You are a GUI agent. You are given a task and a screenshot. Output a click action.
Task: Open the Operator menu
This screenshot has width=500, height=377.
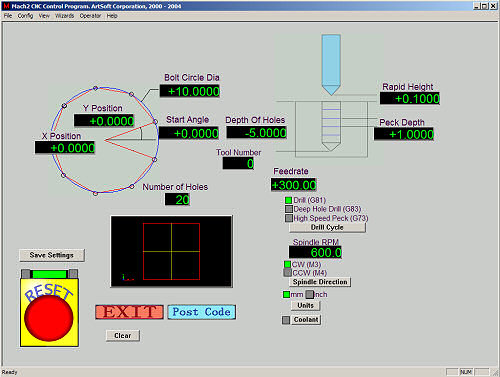pyautogui.click(x=90, y=16)
